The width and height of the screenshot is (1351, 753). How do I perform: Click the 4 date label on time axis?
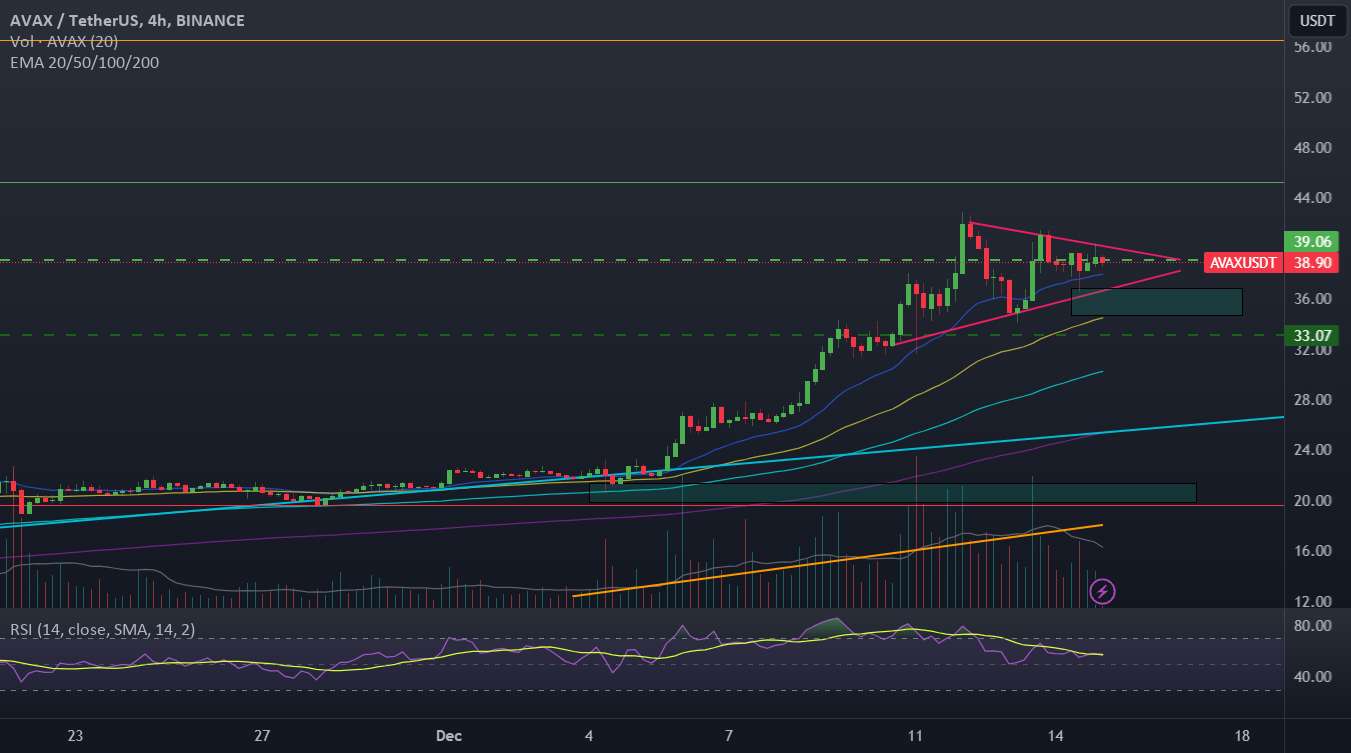pyautogui.click(x=589, y=736)
